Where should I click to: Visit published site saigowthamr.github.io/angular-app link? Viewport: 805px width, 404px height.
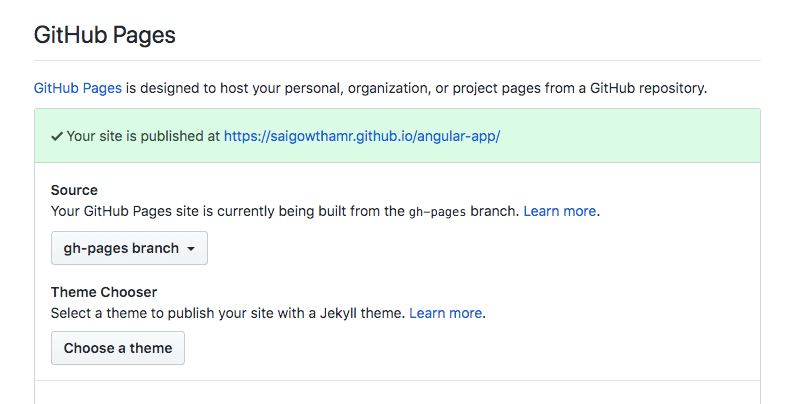click(x=362, y=136)
